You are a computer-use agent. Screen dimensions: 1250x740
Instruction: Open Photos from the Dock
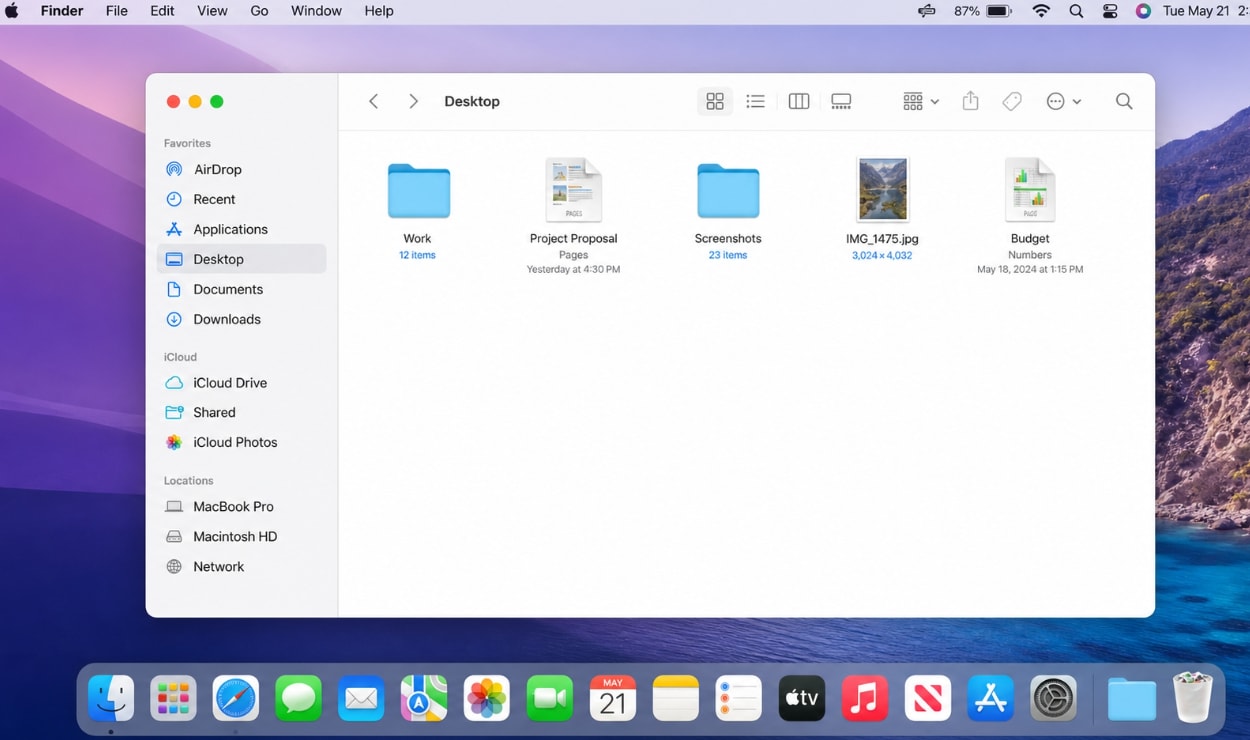pos(487,698)
